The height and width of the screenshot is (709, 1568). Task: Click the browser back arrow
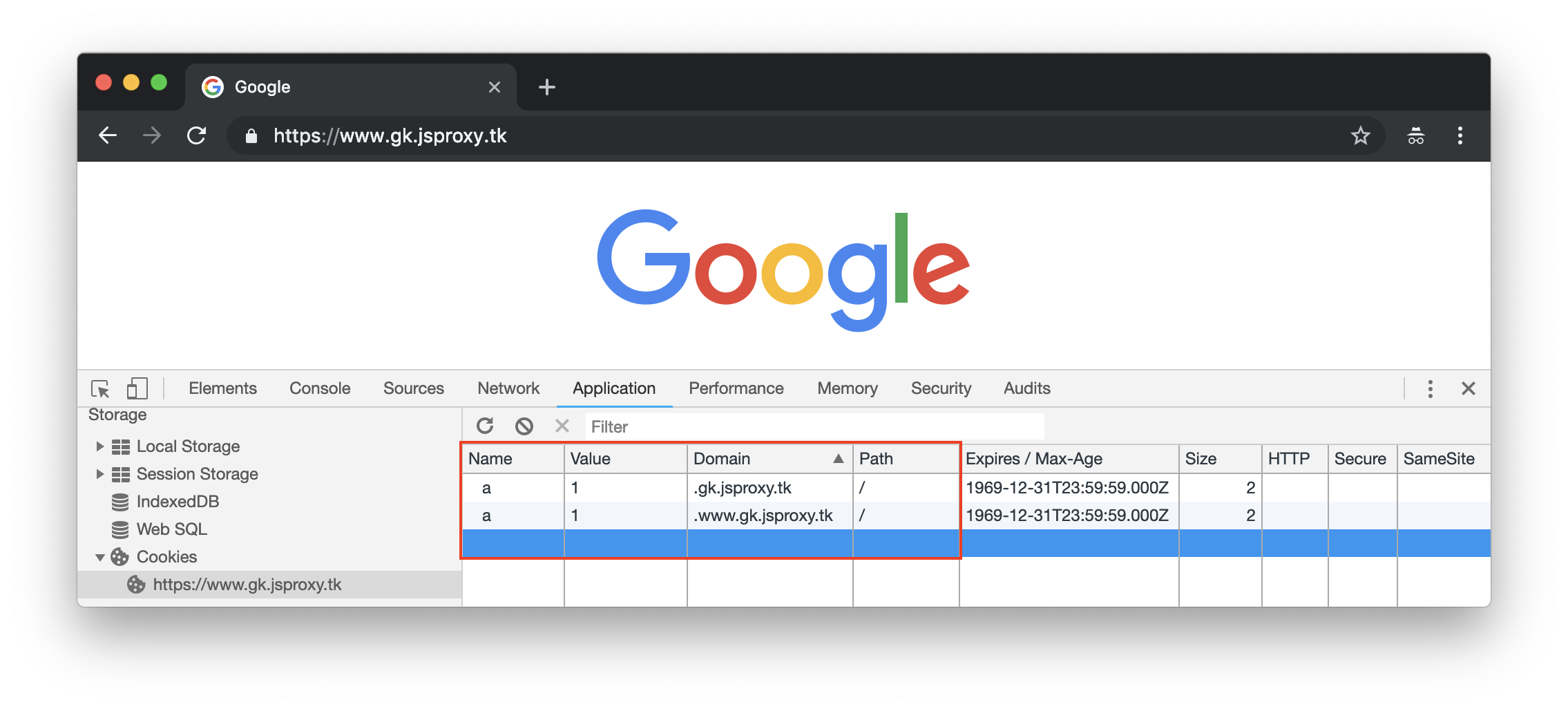point(108,135)
